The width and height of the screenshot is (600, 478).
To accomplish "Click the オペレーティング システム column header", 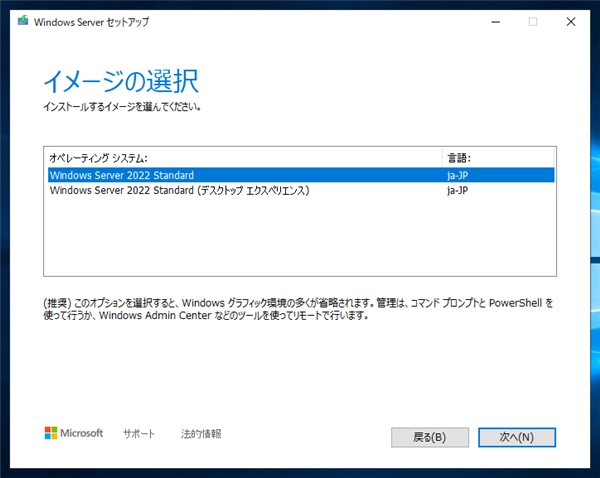I will pos(245,158).
